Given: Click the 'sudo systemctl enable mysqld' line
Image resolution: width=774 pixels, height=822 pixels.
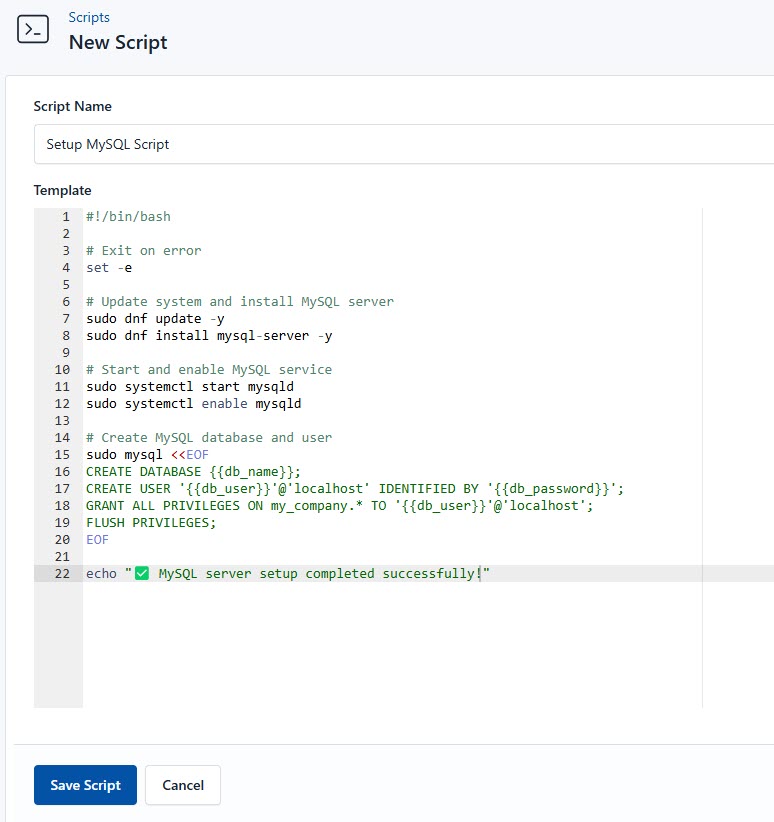Looking at the screenshot, I should point(194,404).
